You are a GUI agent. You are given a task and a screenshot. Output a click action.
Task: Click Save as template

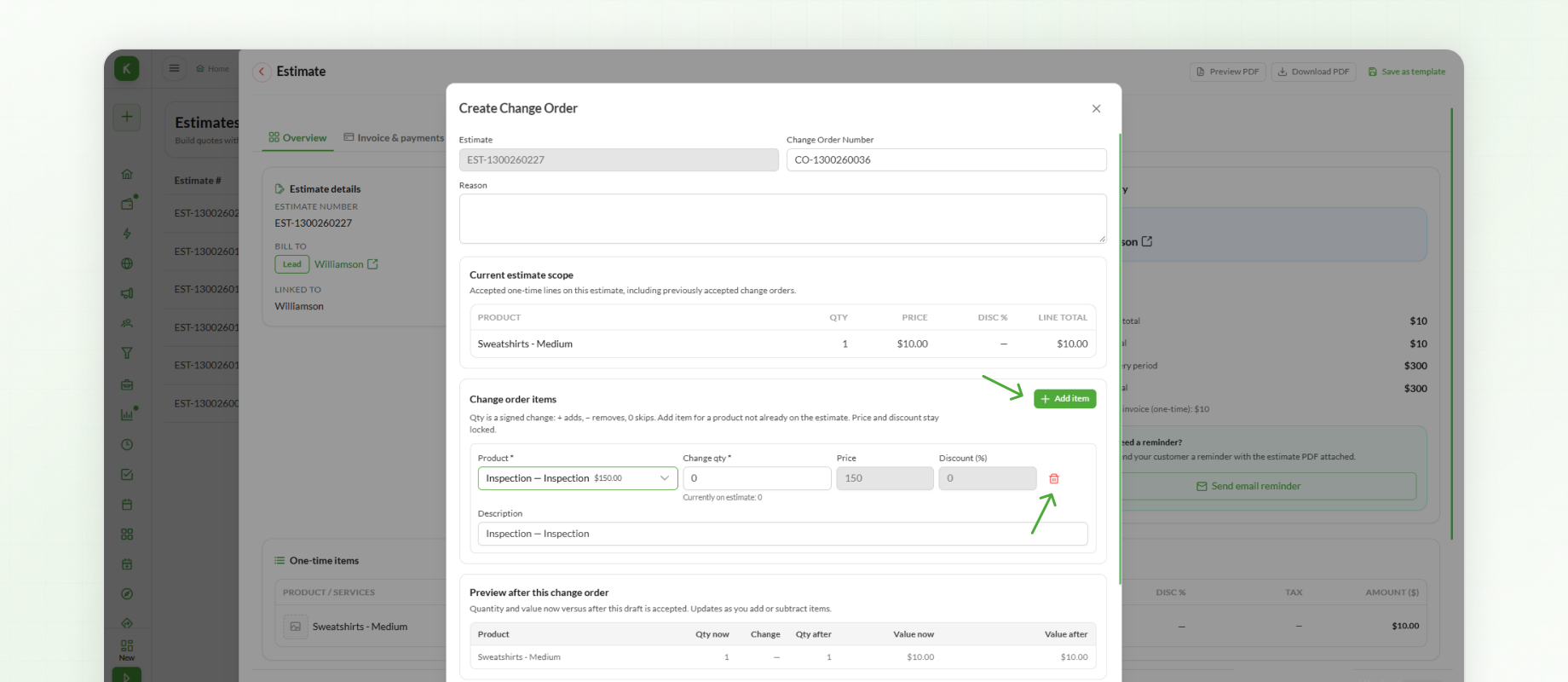(1407, 72)
